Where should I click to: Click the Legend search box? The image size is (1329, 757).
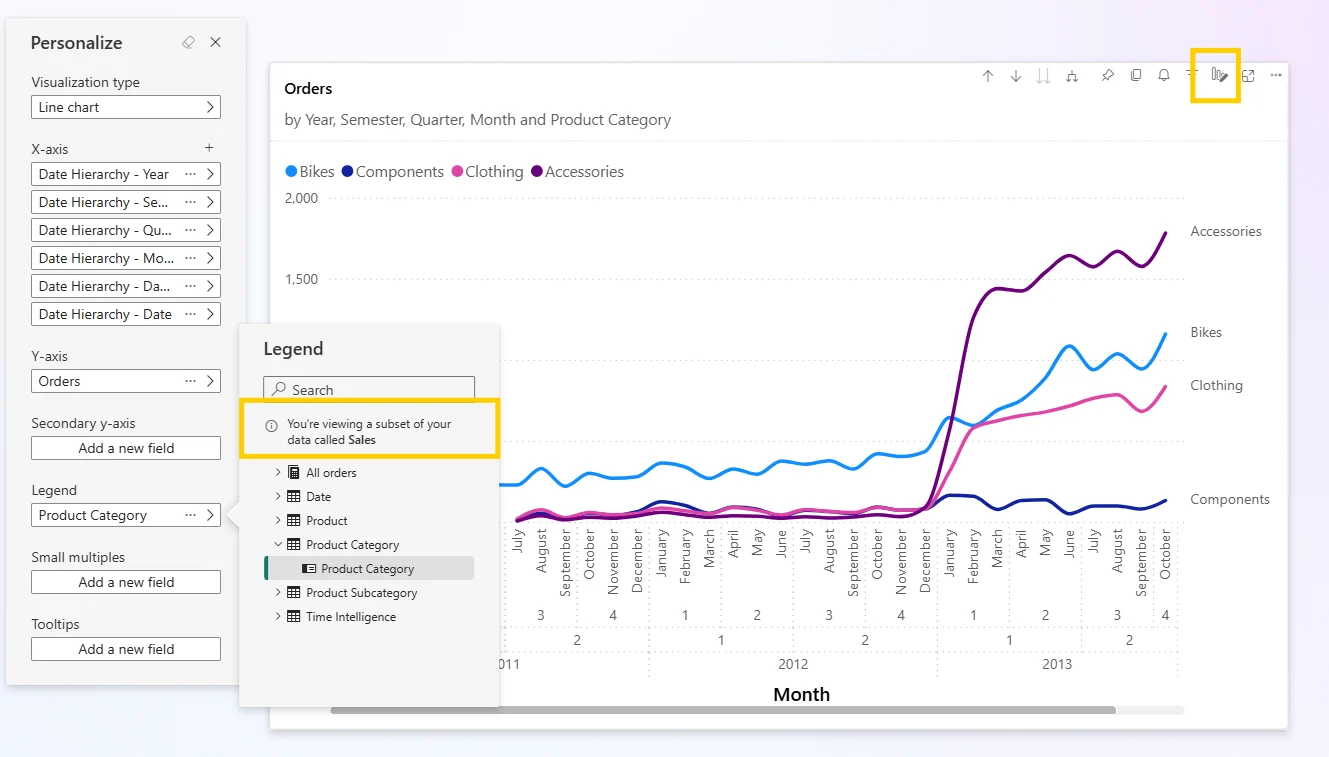coord(369,389)
